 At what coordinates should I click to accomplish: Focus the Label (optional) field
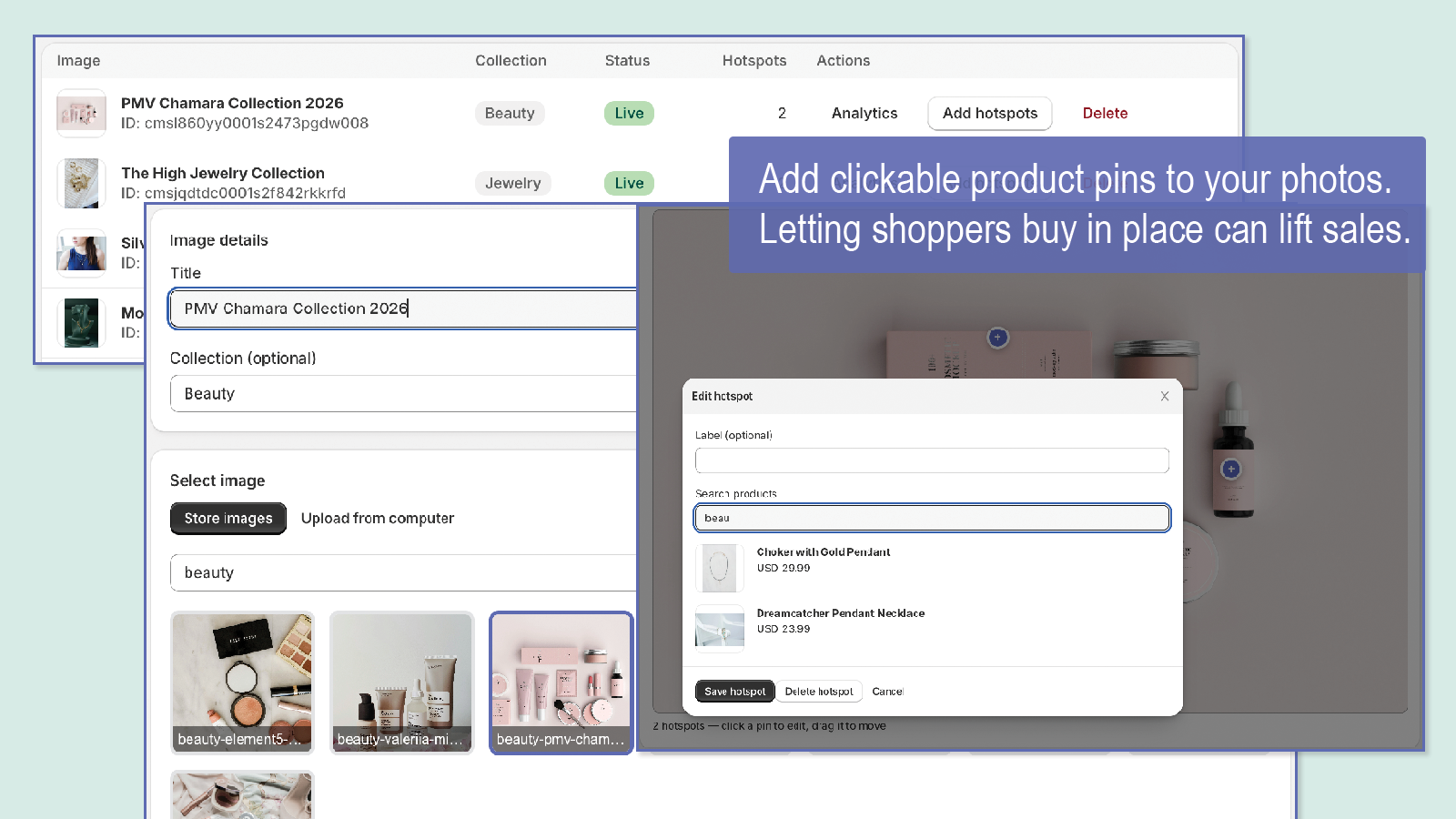point(932,460)
